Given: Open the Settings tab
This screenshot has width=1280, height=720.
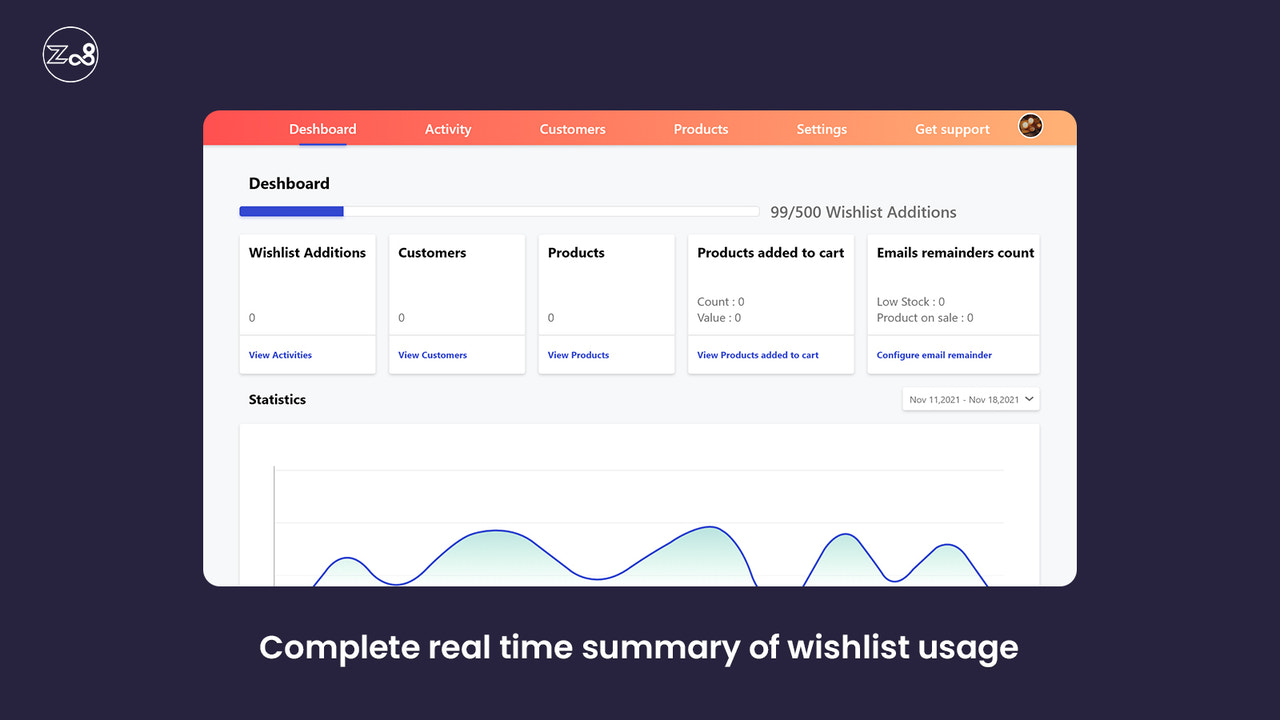Looking at the screenshot, I should tap(821, 129).
